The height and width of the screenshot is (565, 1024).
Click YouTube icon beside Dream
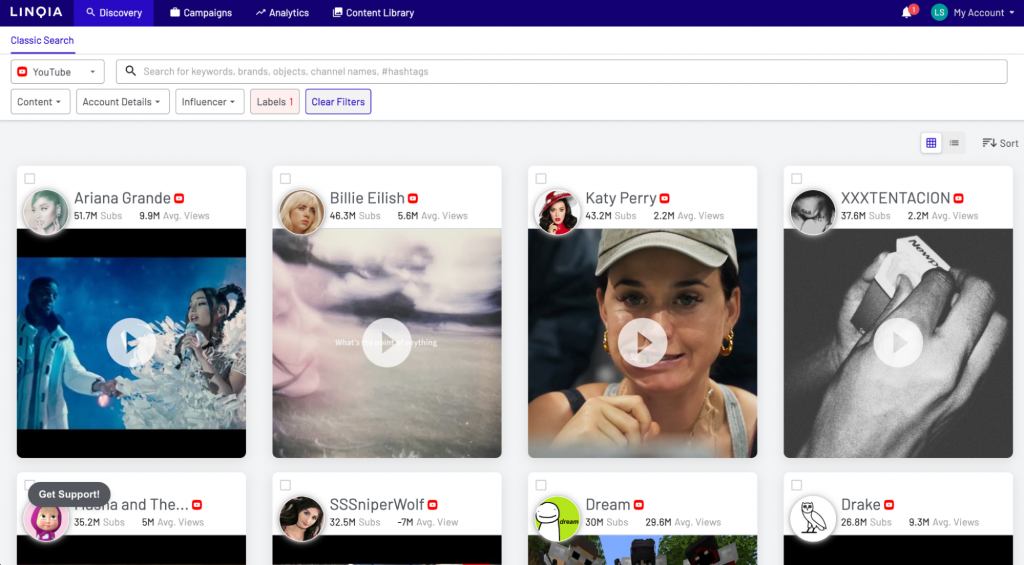(639, 505)
